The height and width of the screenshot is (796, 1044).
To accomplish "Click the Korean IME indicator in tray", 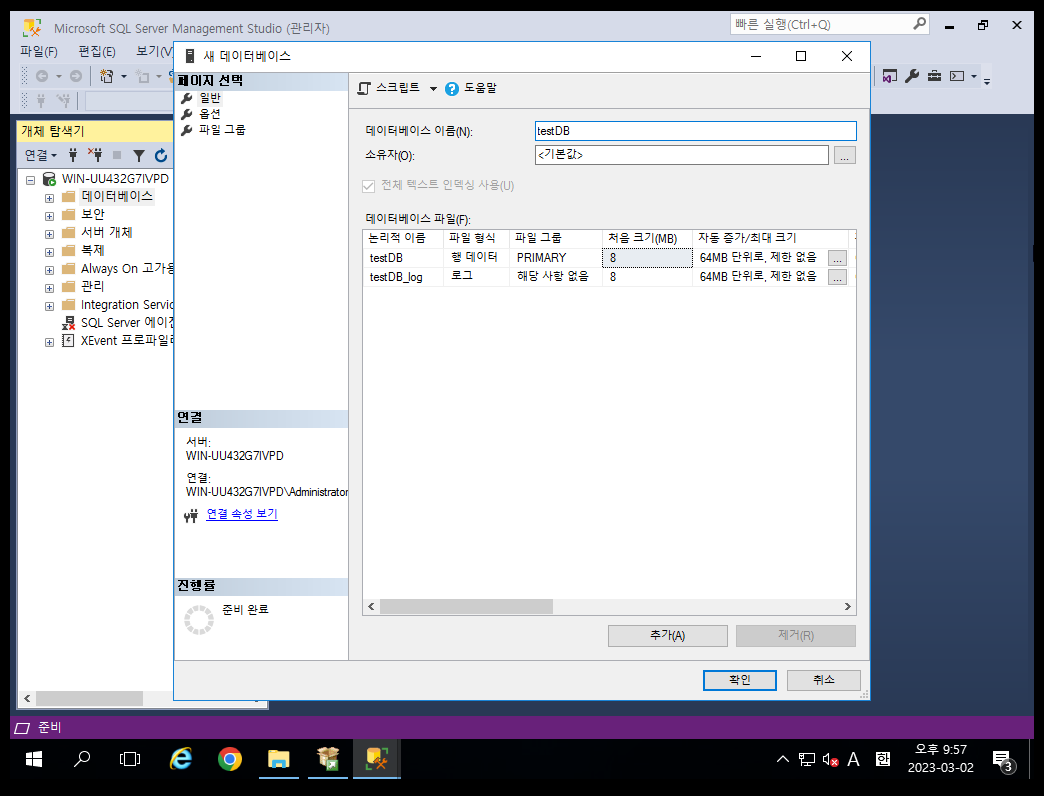I will point(883,759).
